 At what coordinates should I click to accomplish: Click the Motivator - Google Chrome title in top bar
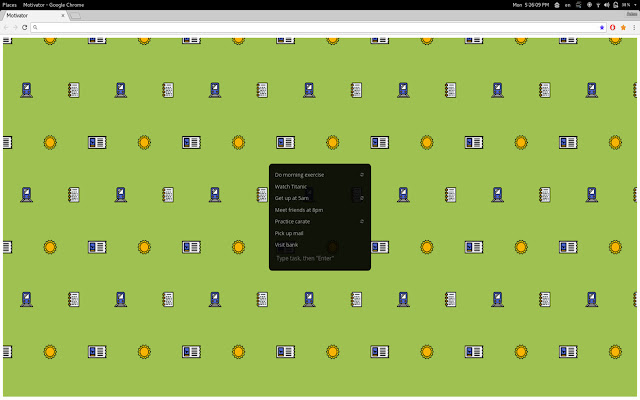coord(53,5)
